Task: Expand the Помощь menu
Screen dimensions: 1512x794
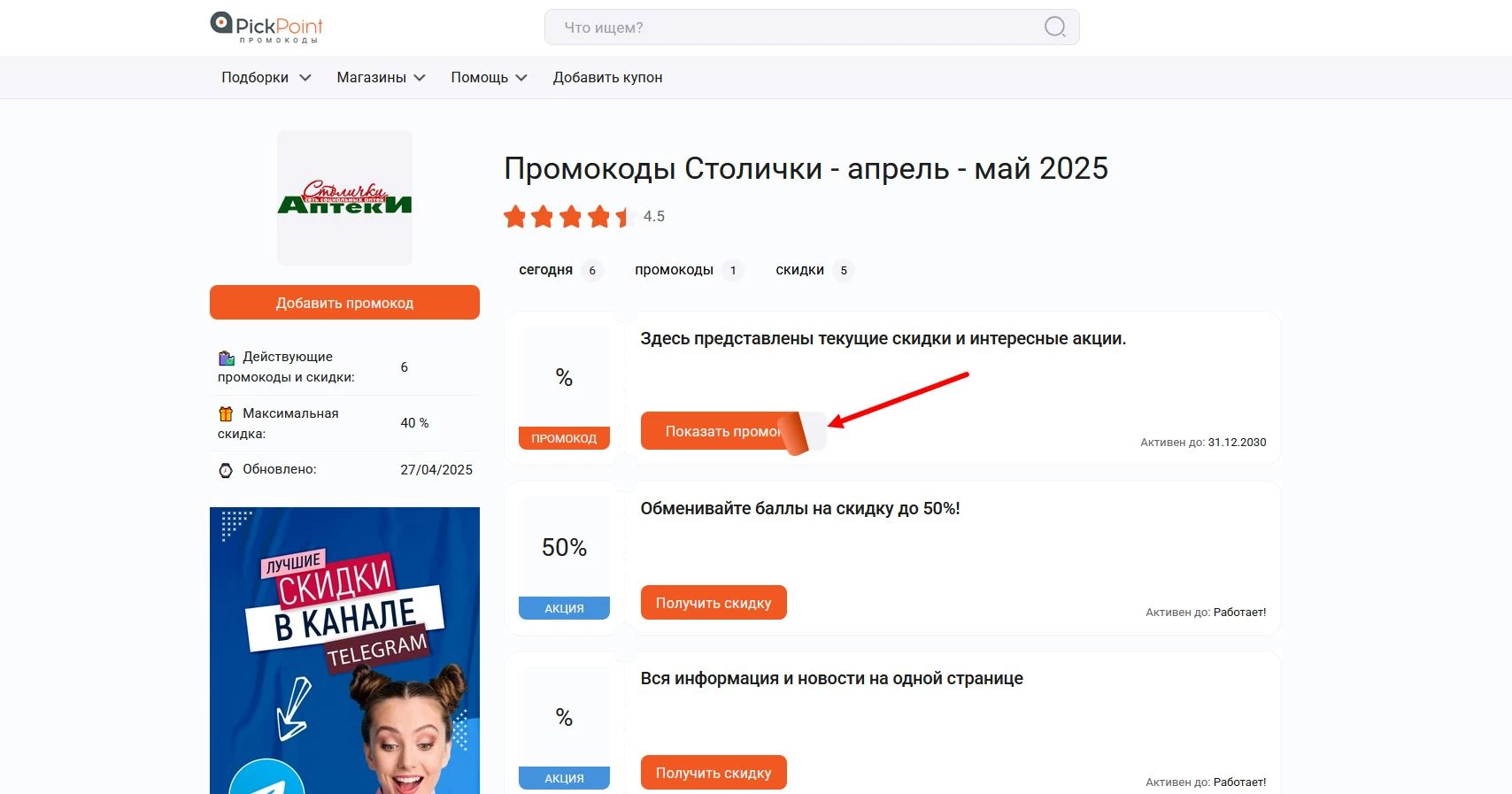Action: coord(489,78)
